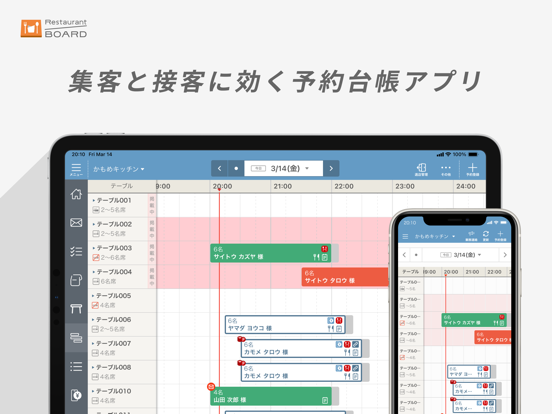Open orange サイトウ タロウ reservation on phone
The image size is (552, 414).
(493, 337)
